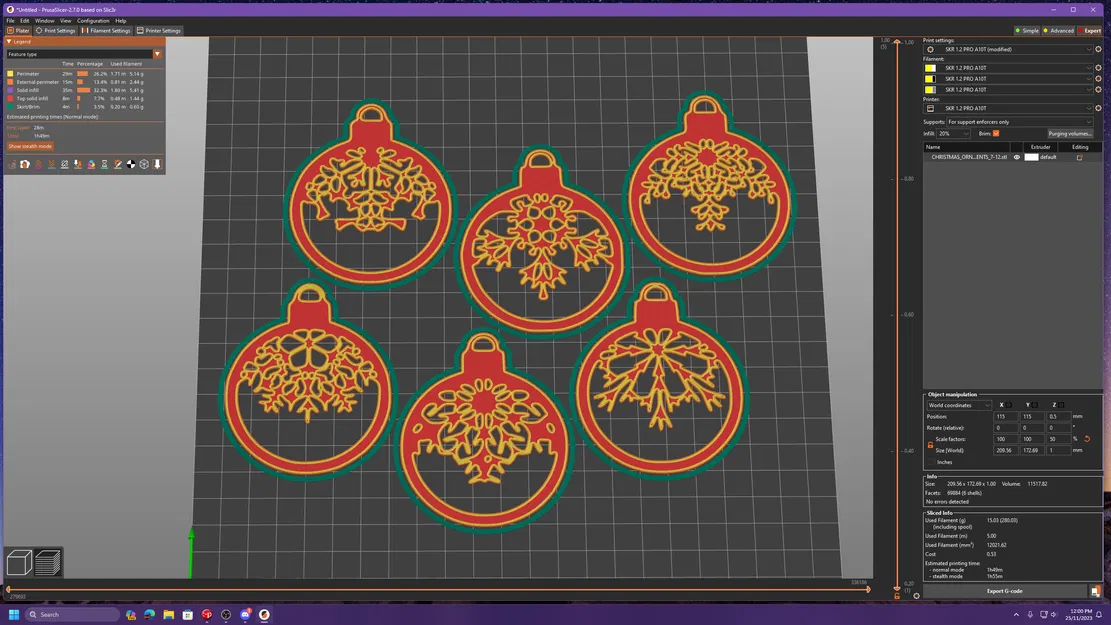Collapse the Legend panel triangle
1111x625 pixels.
[9, 42]
